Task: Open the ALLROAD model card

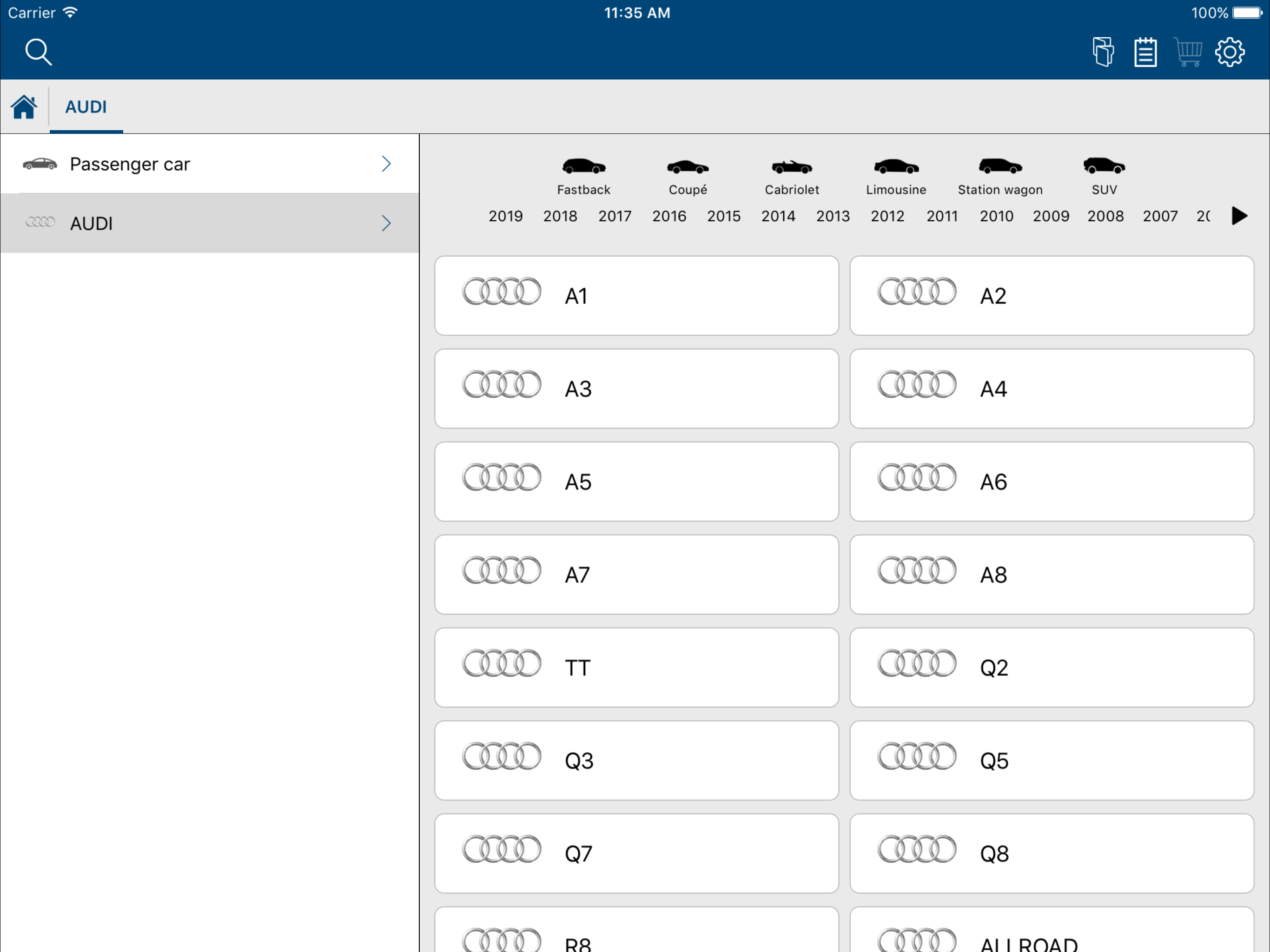Action: (x=1051, y=930)
